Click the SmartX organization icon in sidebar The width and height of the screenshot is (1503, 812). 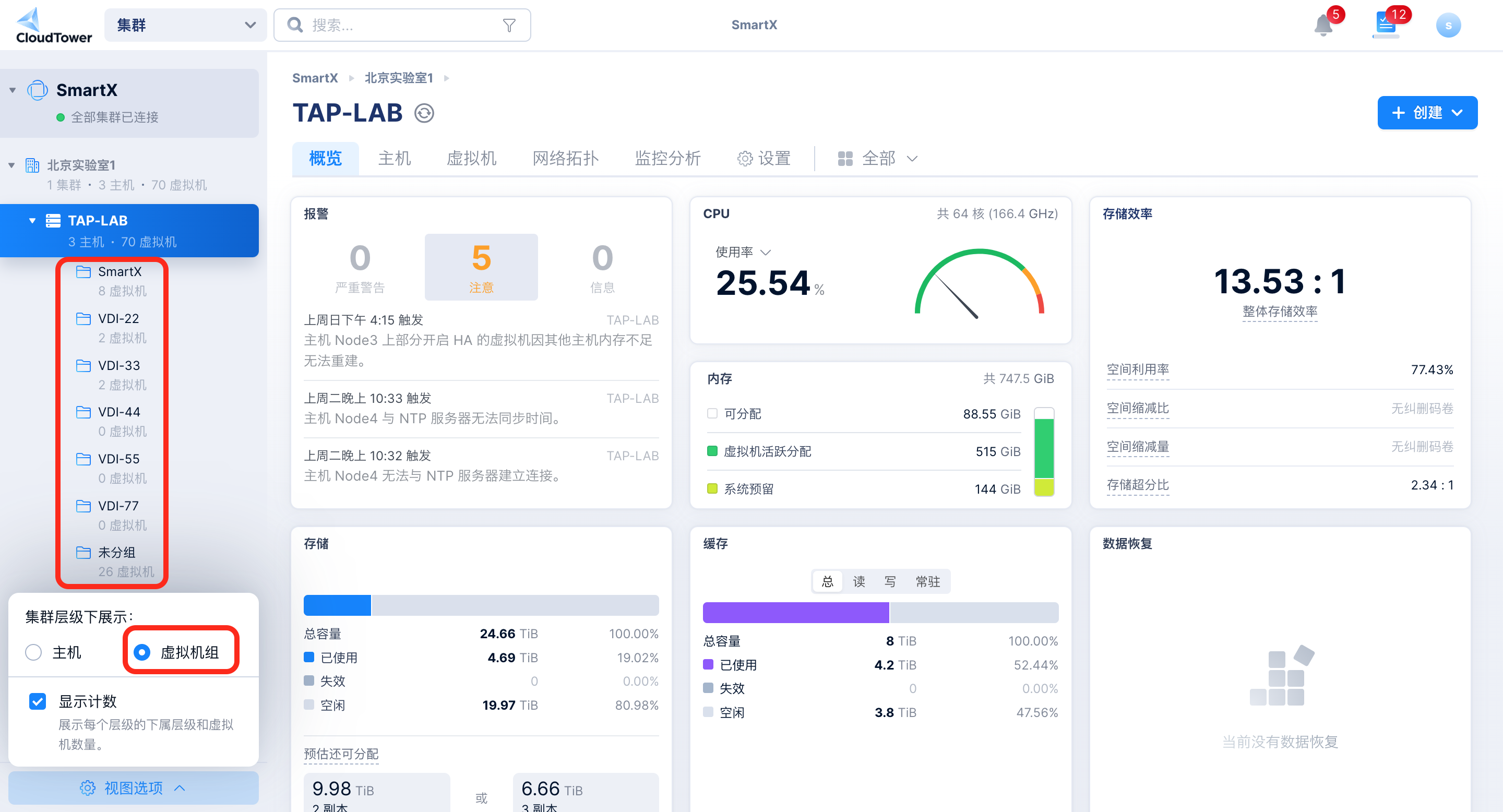pos(38,90)
